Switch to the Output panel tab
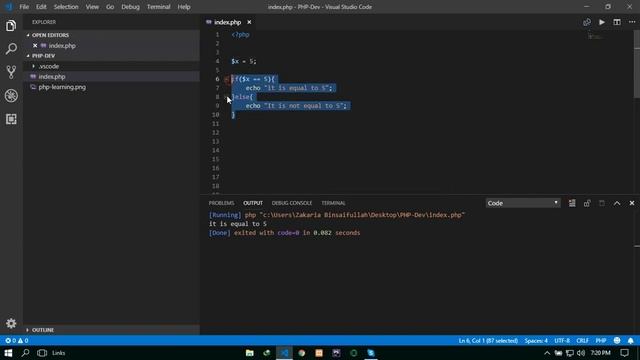 (253, 203)
